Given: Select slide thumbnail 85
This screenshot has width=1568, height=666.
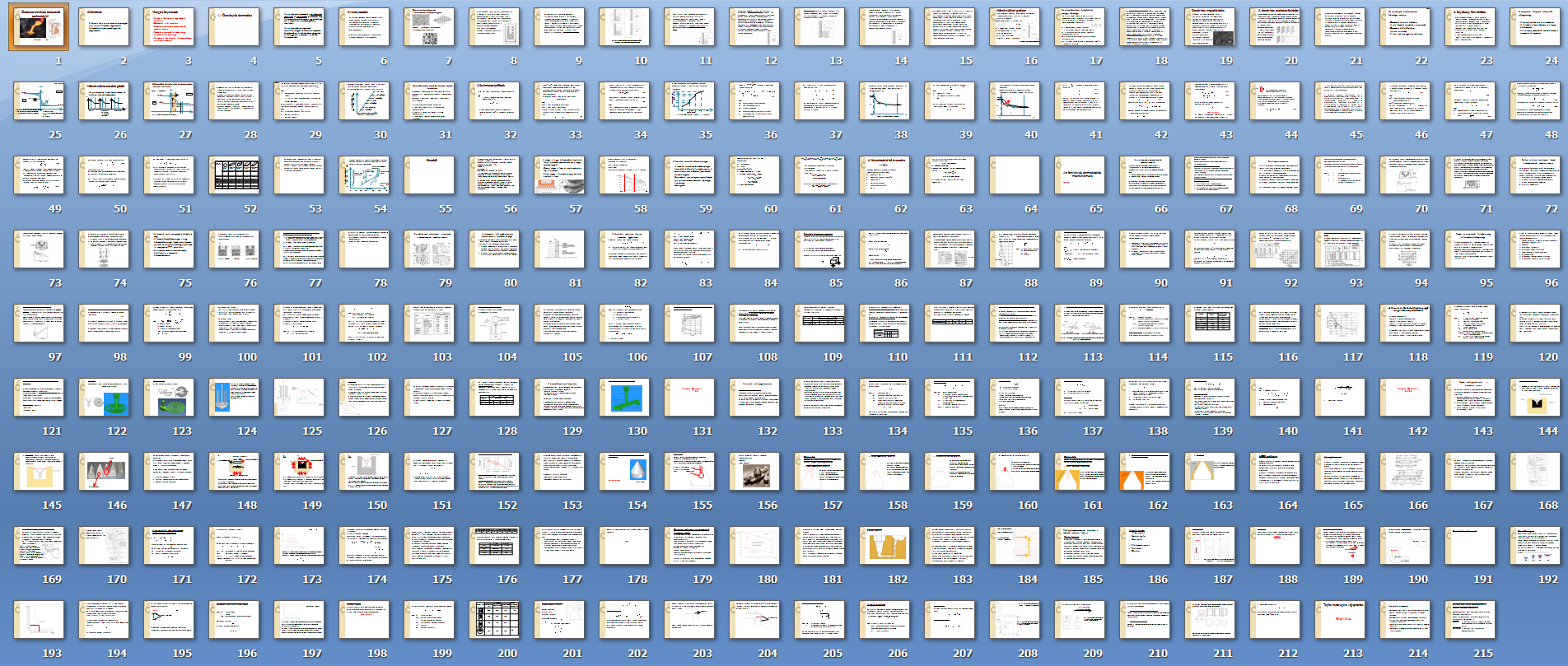Looking at the screenshot, I should point(819,249).
